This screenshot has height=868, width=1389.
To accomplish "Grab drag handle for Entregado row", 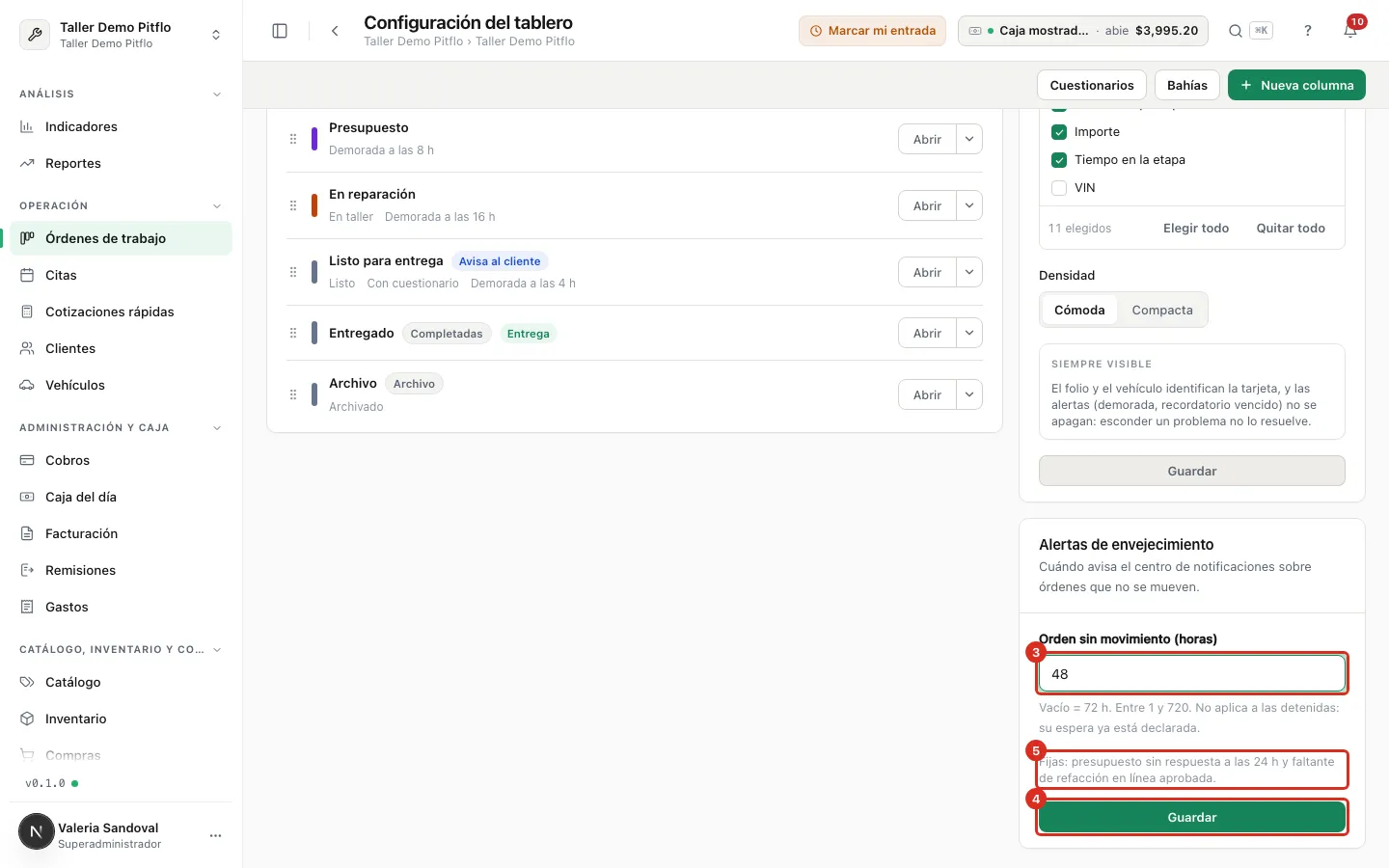I will coord(293,333).
